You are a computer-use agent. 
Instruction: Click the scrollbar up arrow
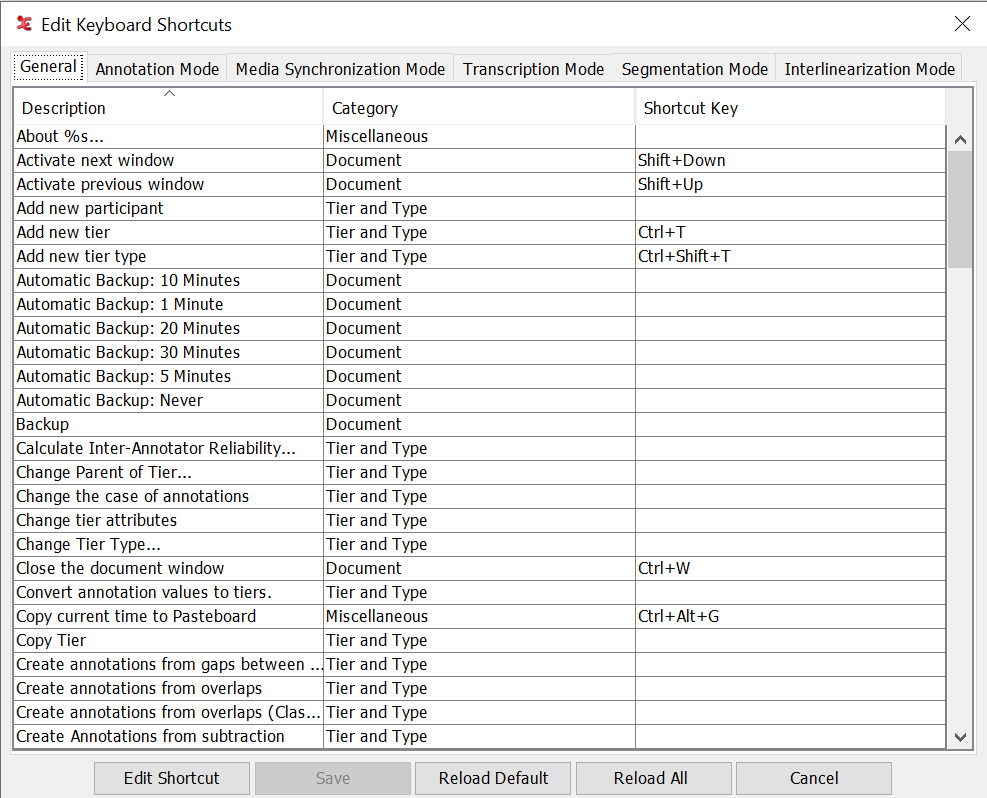960,138
